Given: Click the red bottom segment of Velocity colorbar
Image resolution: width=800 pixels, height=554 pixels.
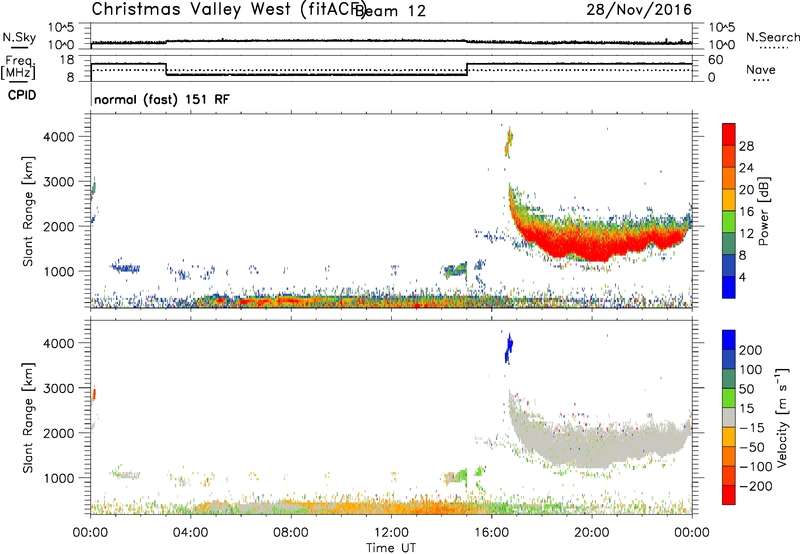Looking at the screenshot, I should 729,495.
